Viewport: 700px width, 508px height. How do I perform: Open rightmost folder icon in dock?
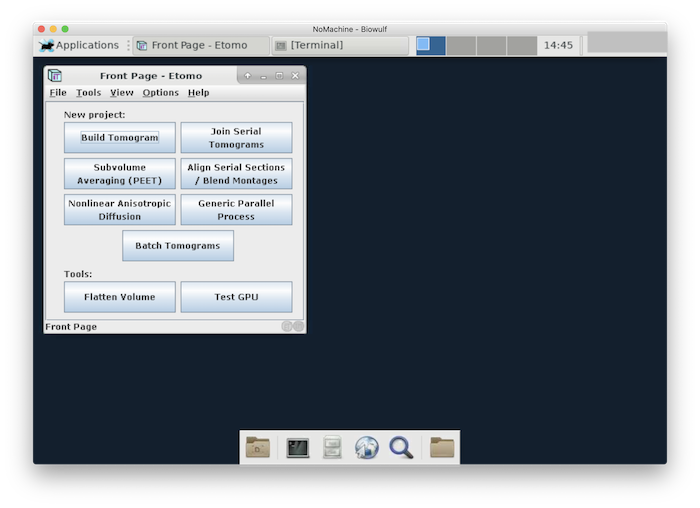pos(442,447)
